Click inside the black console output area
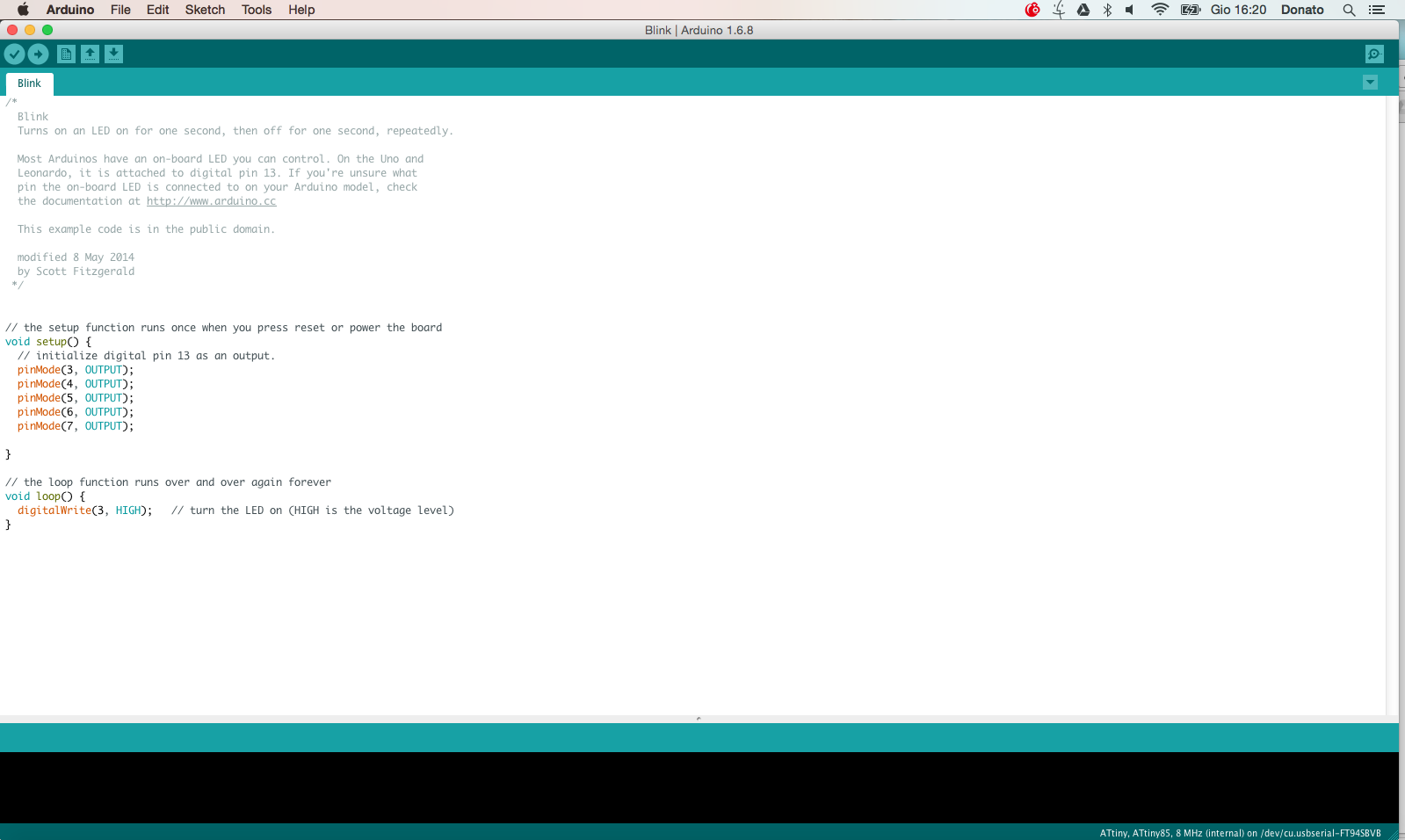The width and height of the screenshot is (1405, 840). (x=699, y=787)
